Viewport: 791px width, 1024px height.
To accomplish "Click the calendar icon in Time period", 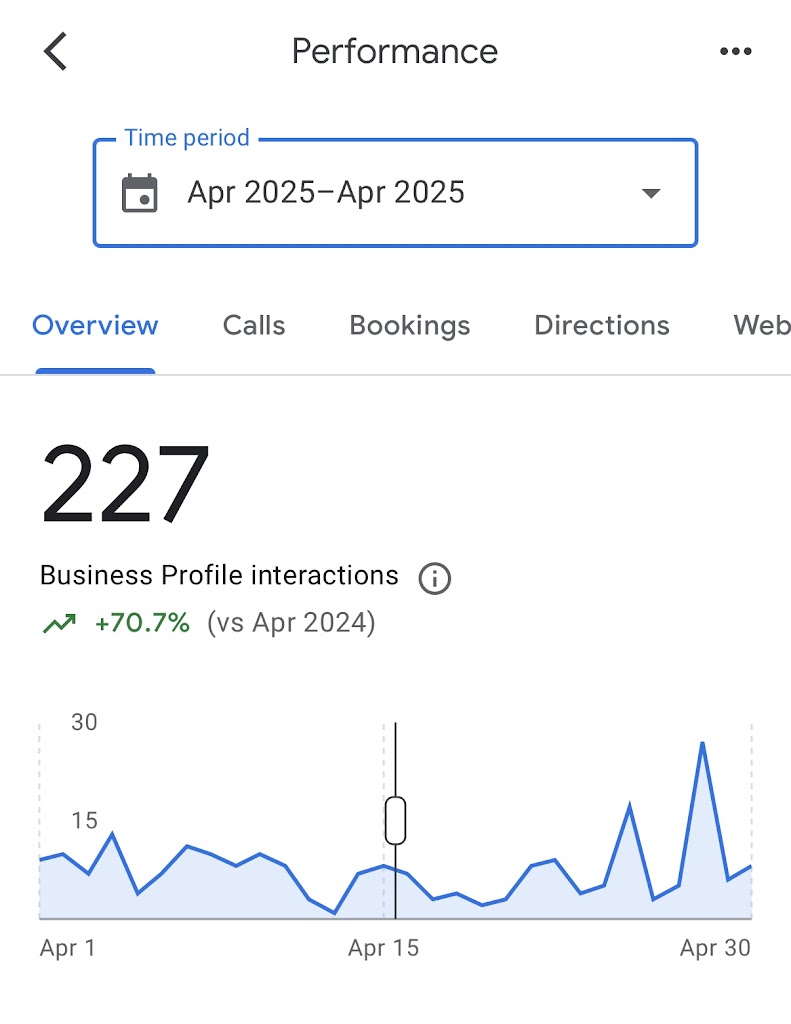I will (140, 193).
